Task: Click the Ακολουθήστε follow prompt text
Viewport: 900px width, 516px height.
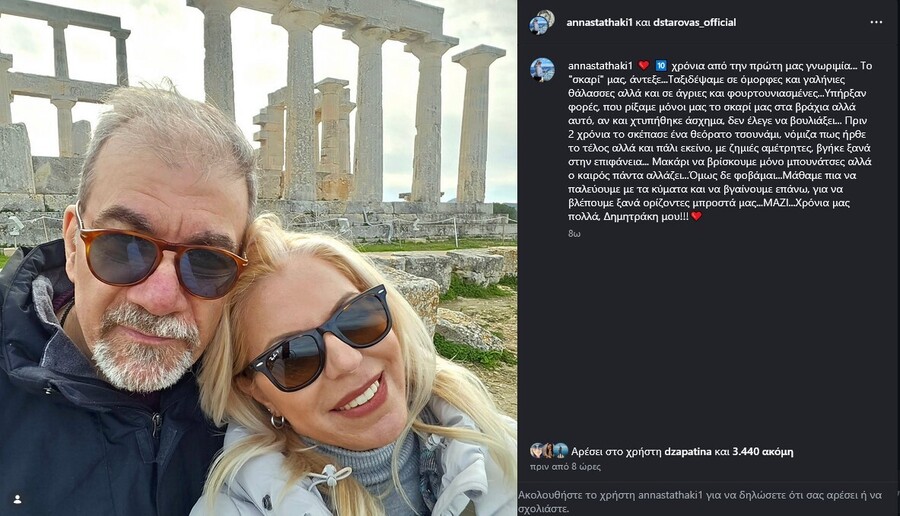Action: [708, 502]
